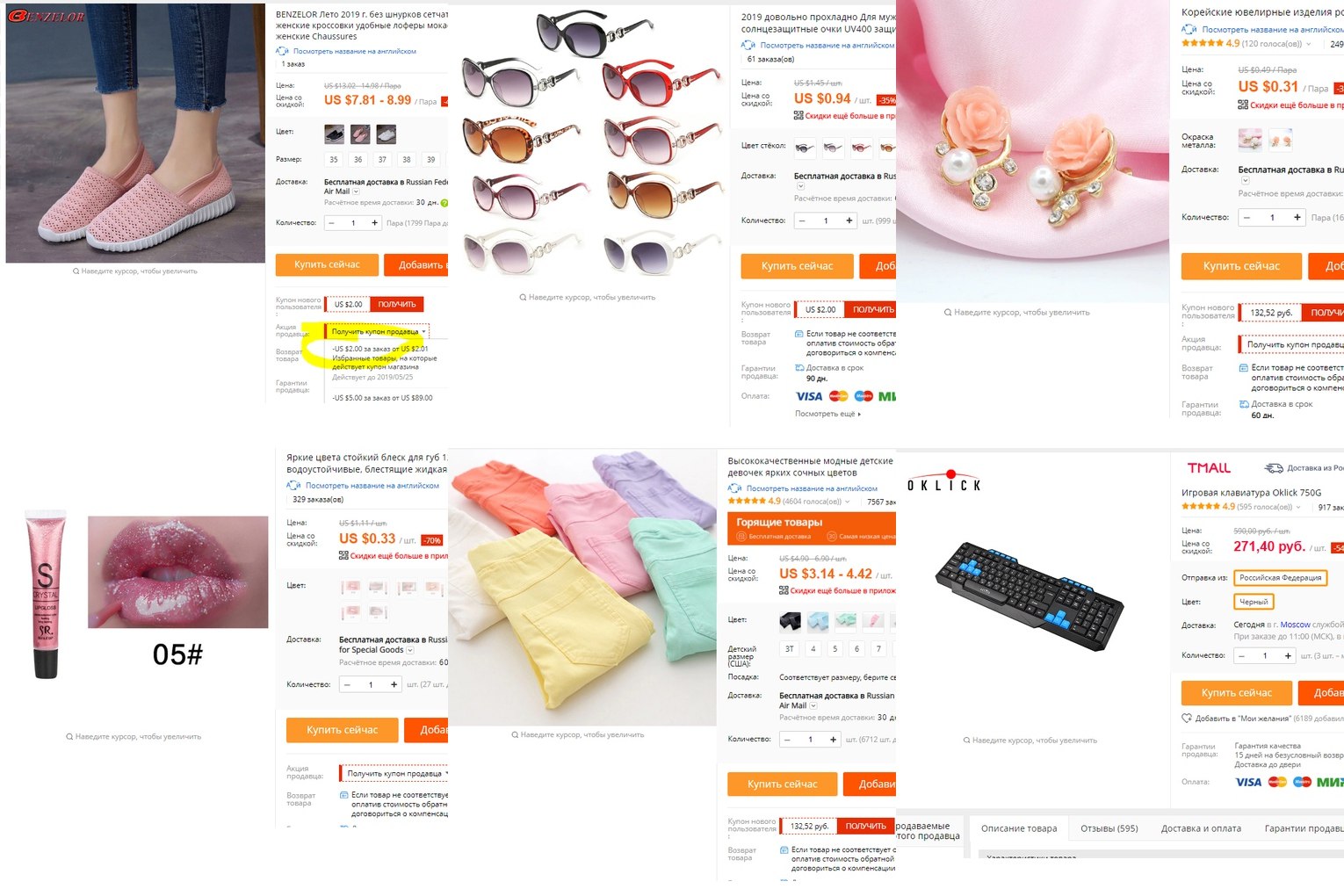The image size is (1344, 896).
Task: Select shoe size 37 in the BENZELOR listing
Action: click(382, 160)
